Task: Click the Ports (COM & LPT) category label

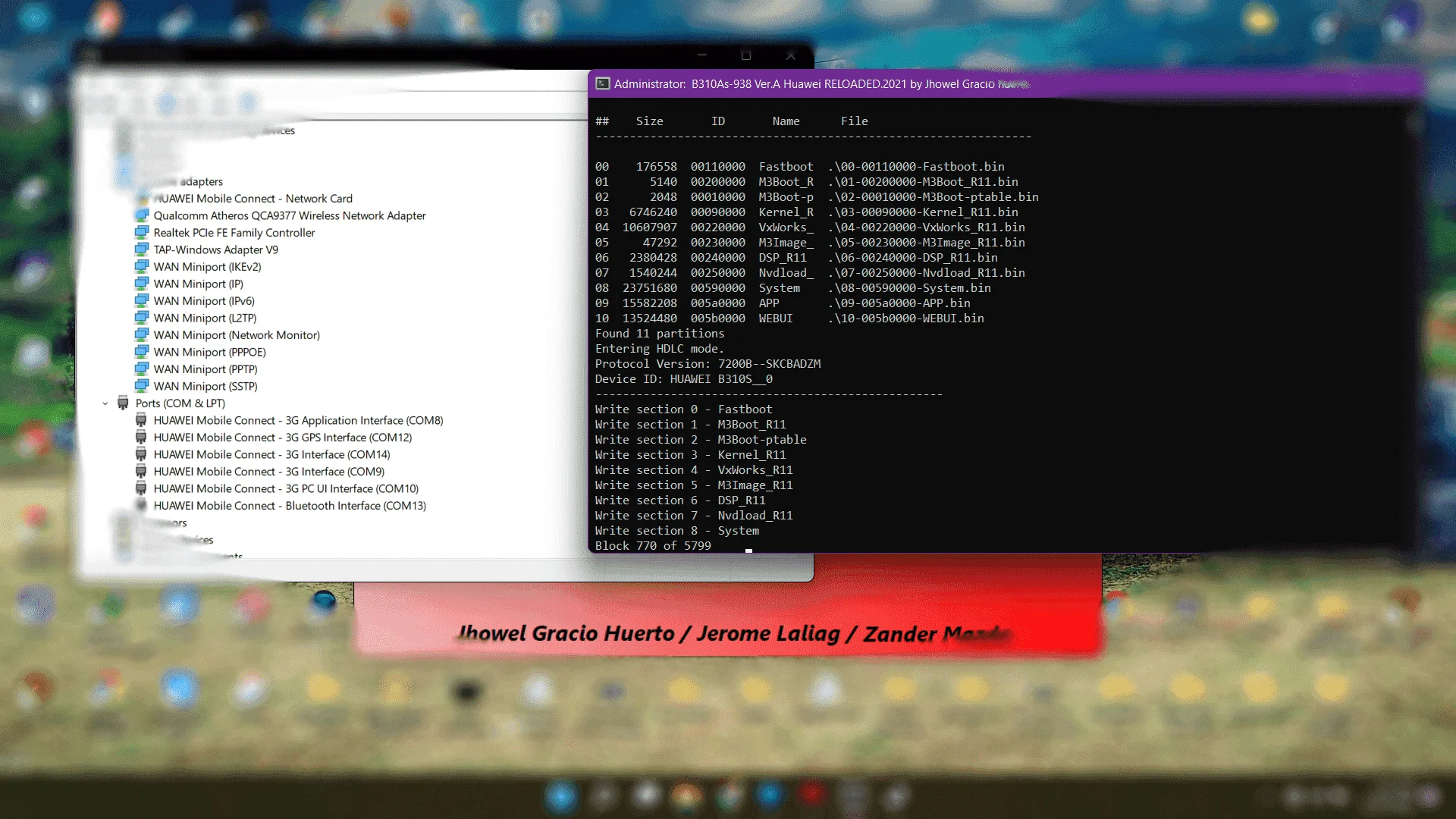Action: point(180,403)
